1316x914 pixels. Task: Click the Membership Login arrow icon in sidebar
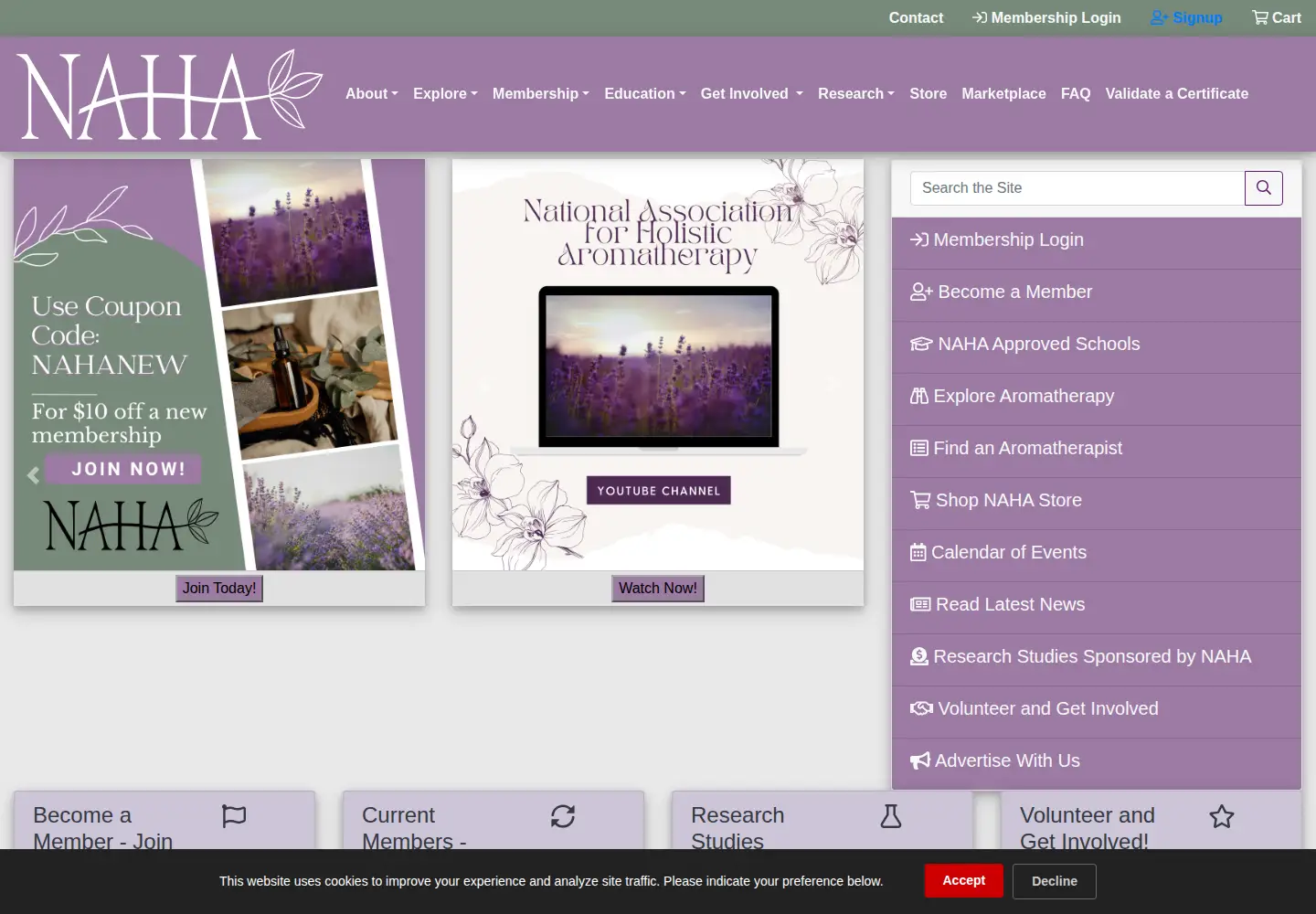tap(919, 240)
